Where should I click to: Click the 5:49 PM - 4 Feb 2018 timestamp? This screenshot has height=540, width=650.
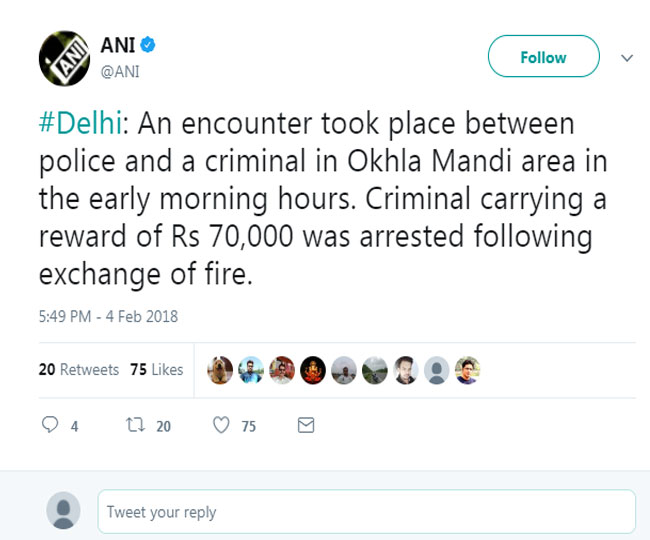tap(108, 316)
